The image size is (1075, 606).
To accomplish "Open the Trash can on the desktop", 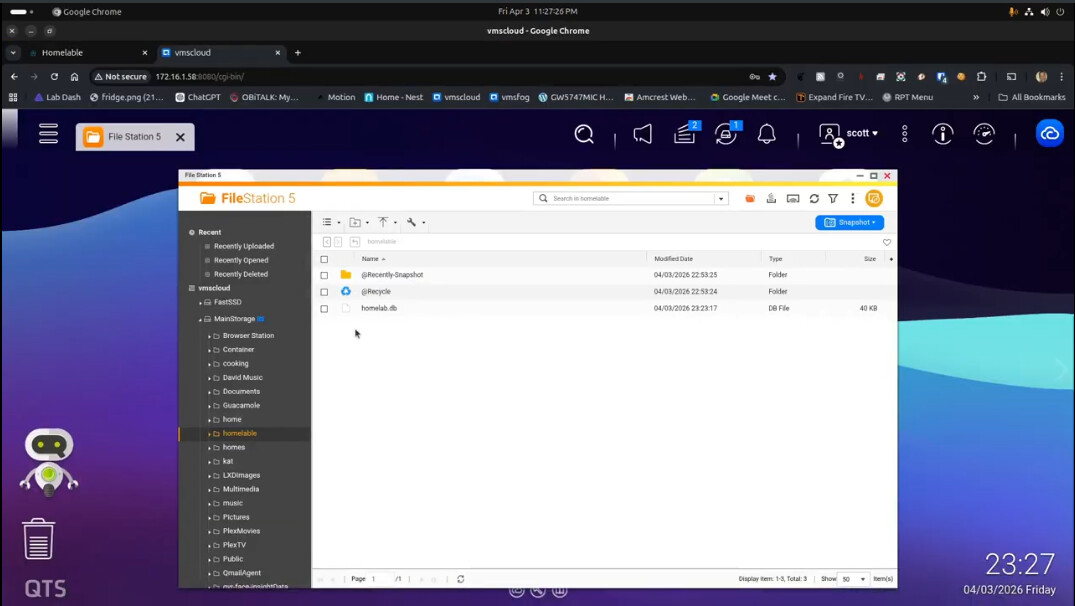I will tap(38, 539).
